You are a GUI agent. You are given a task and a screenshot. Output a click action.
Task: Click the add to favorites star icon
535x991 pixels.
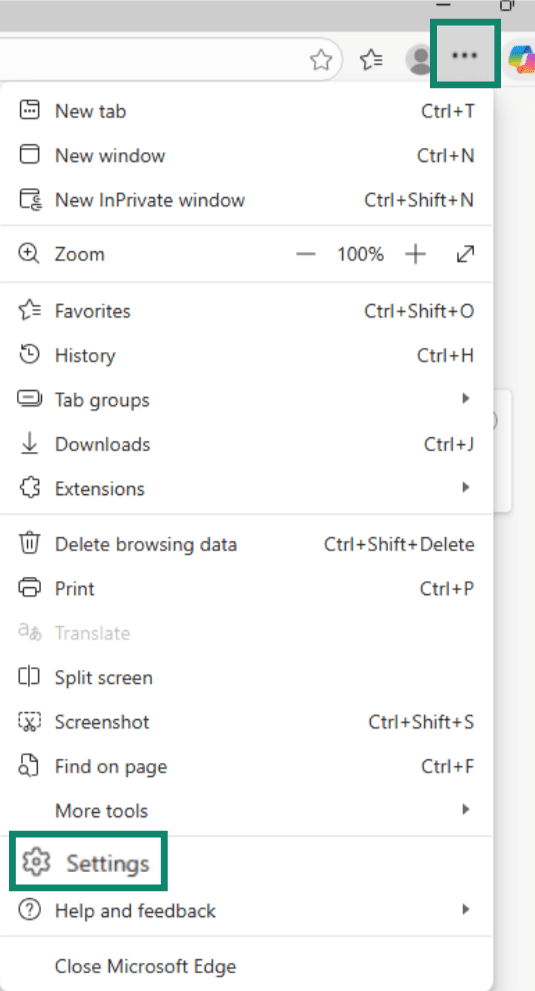321,60
